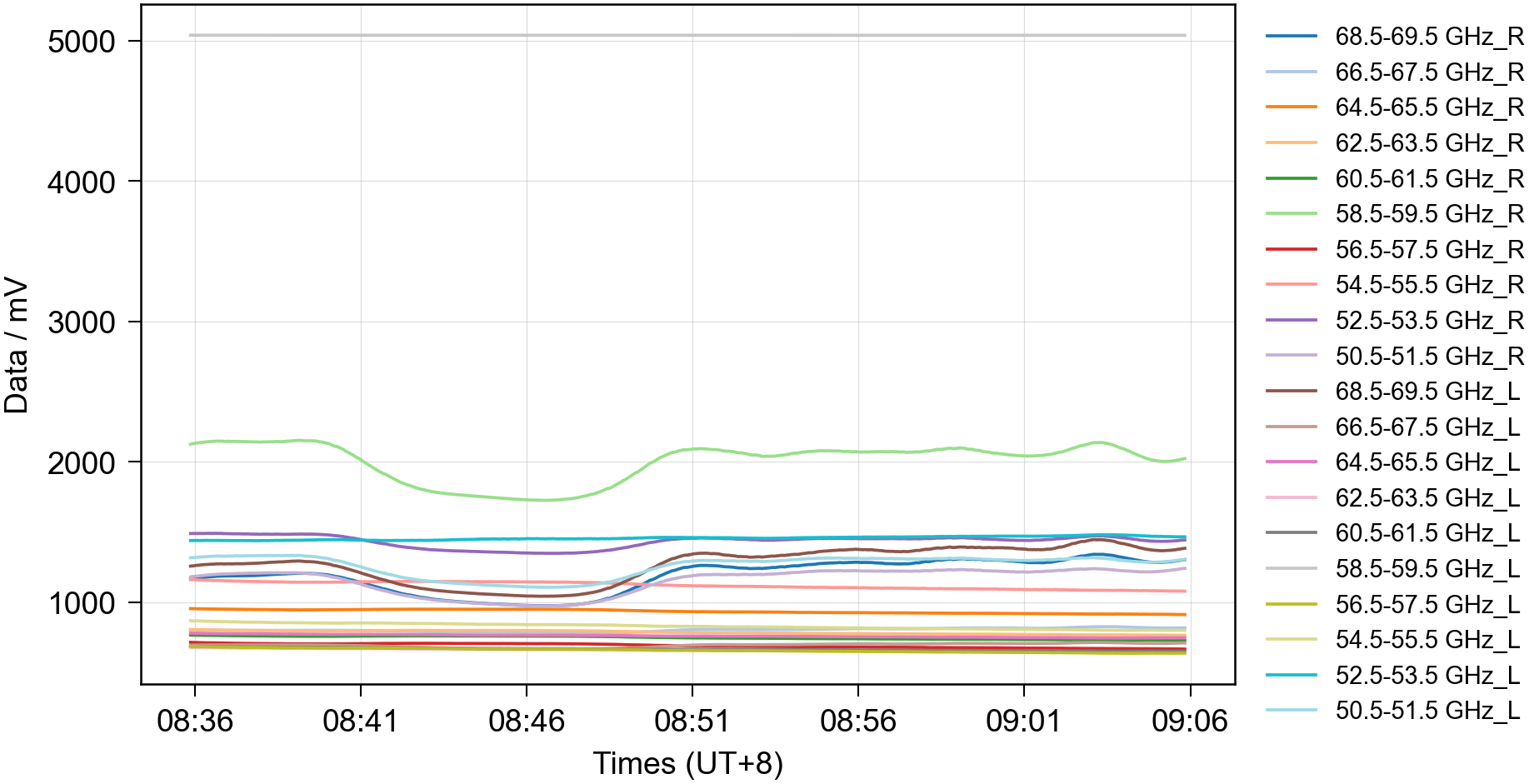The width and height of the screenshot is (1539, 784).
Task: Click the 68.5-69.5 GHz_R legend label
Action: pos(1429,37)
